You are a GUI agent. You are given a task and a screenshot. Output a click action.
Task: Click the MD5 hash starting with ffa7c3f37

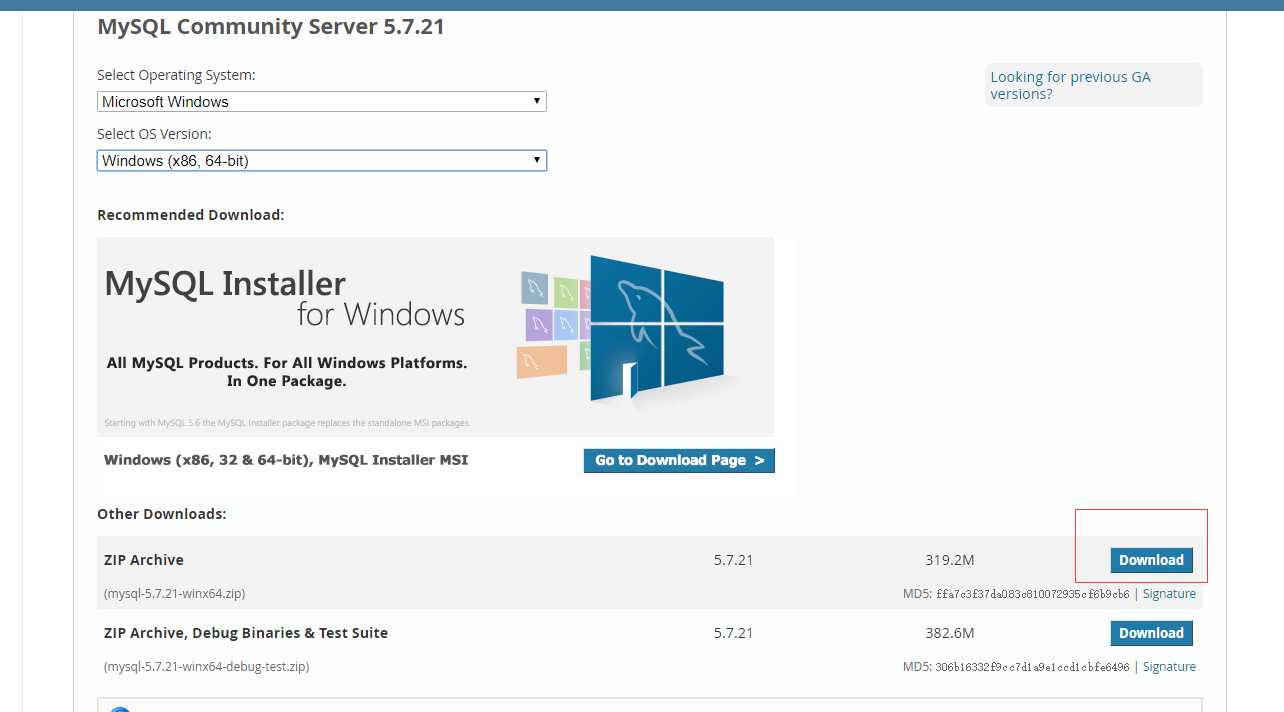click(x=1033, y=594)
